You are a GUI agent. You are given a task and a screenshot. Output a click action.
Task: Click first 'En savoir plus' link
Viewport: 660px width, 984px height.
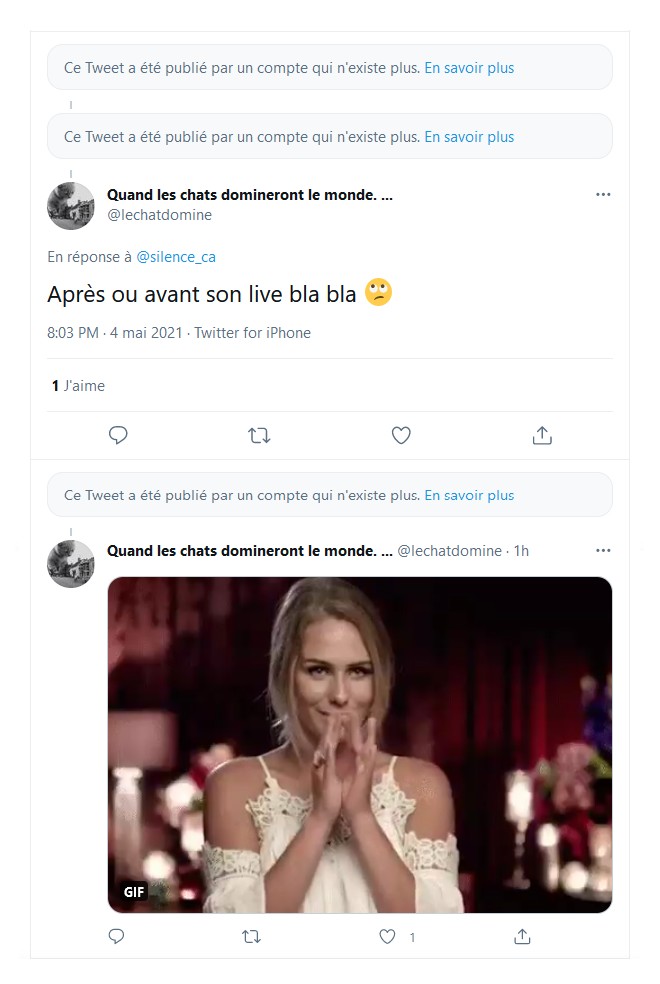point(469,68)
